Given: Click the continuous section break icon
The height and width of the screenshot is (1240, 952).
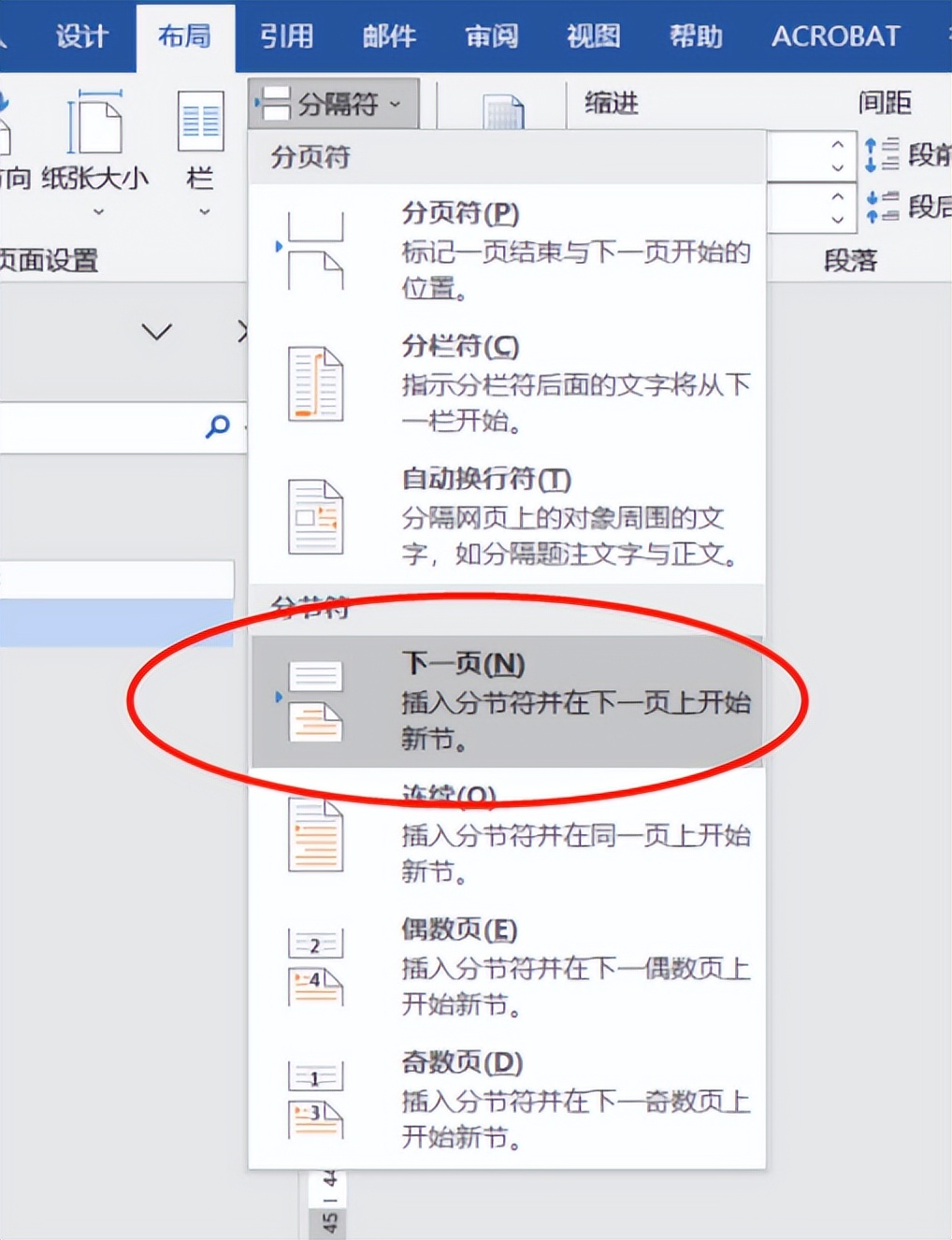Looking at the screenshot, I should tap(315, 834).
